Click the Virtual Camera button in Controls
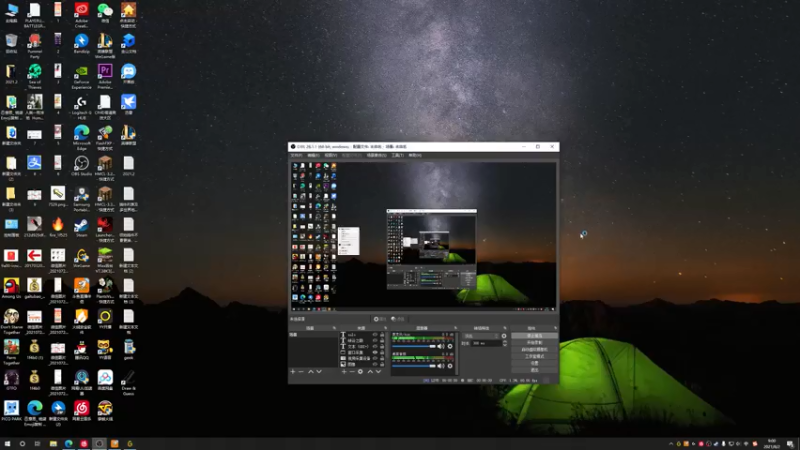The width and height of the screenshot is (800, 450). (535, 349)
